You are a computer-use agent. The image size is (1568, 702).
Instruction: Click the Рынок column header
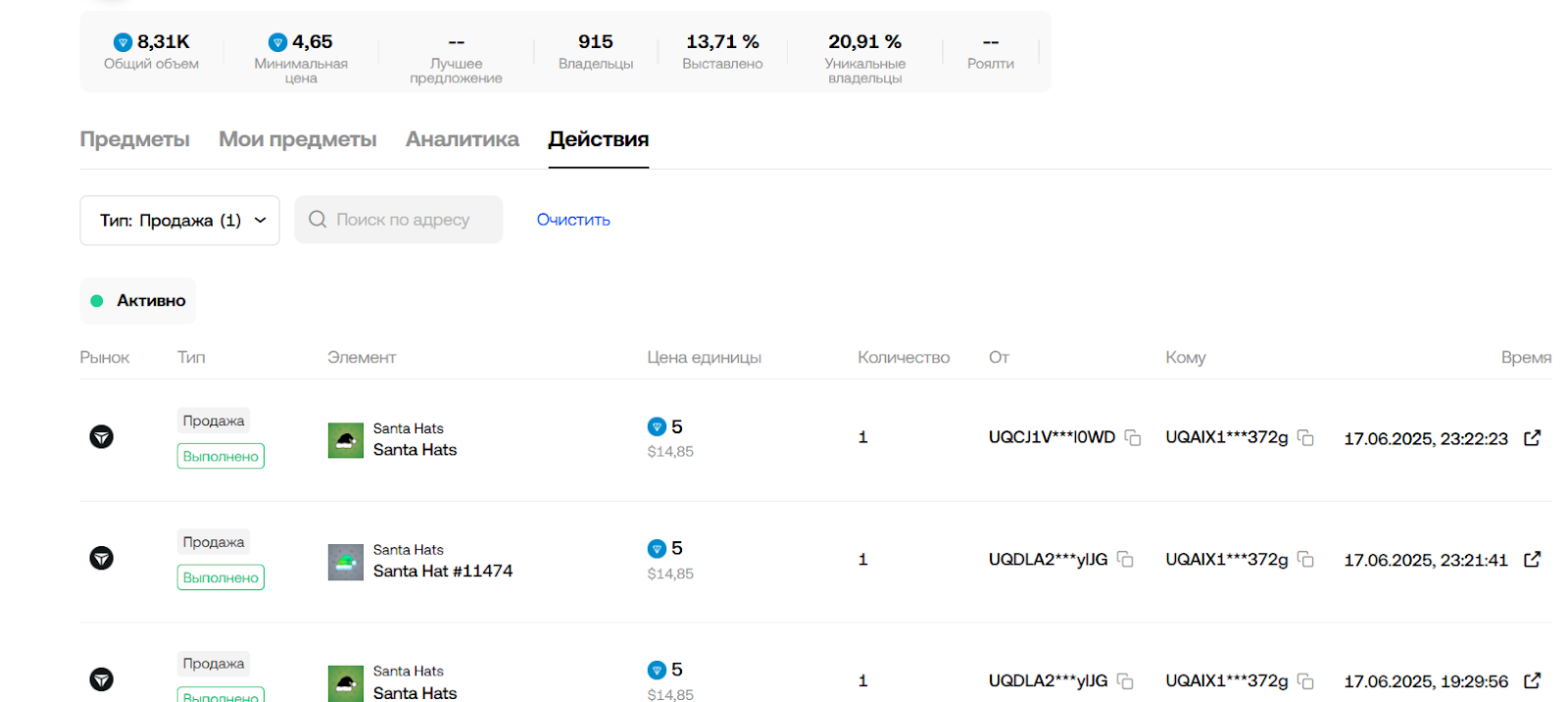[105, 358]
